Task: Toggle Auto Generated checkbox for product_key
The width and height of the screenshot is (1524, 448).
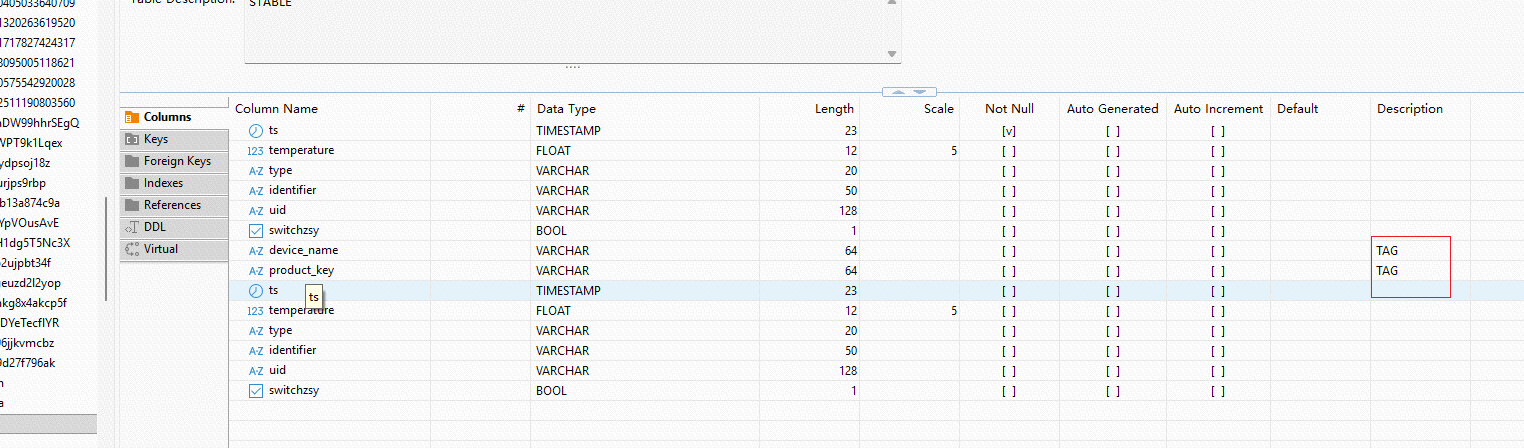Action: 1112,271
